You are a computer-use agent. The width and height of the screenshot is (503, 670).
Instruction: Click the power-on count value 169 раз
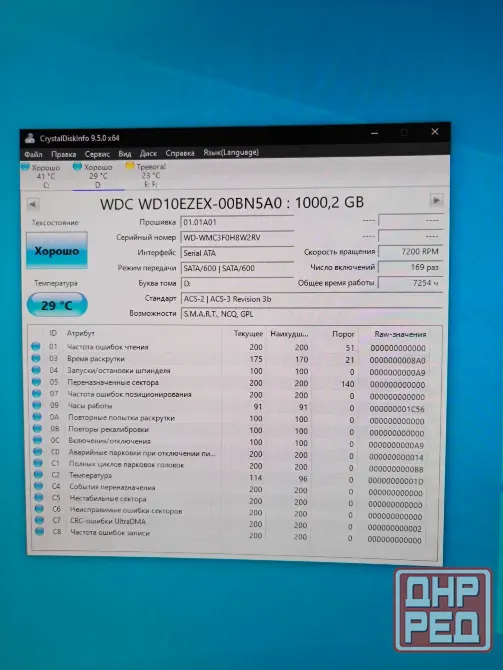(x=410, y=267)
